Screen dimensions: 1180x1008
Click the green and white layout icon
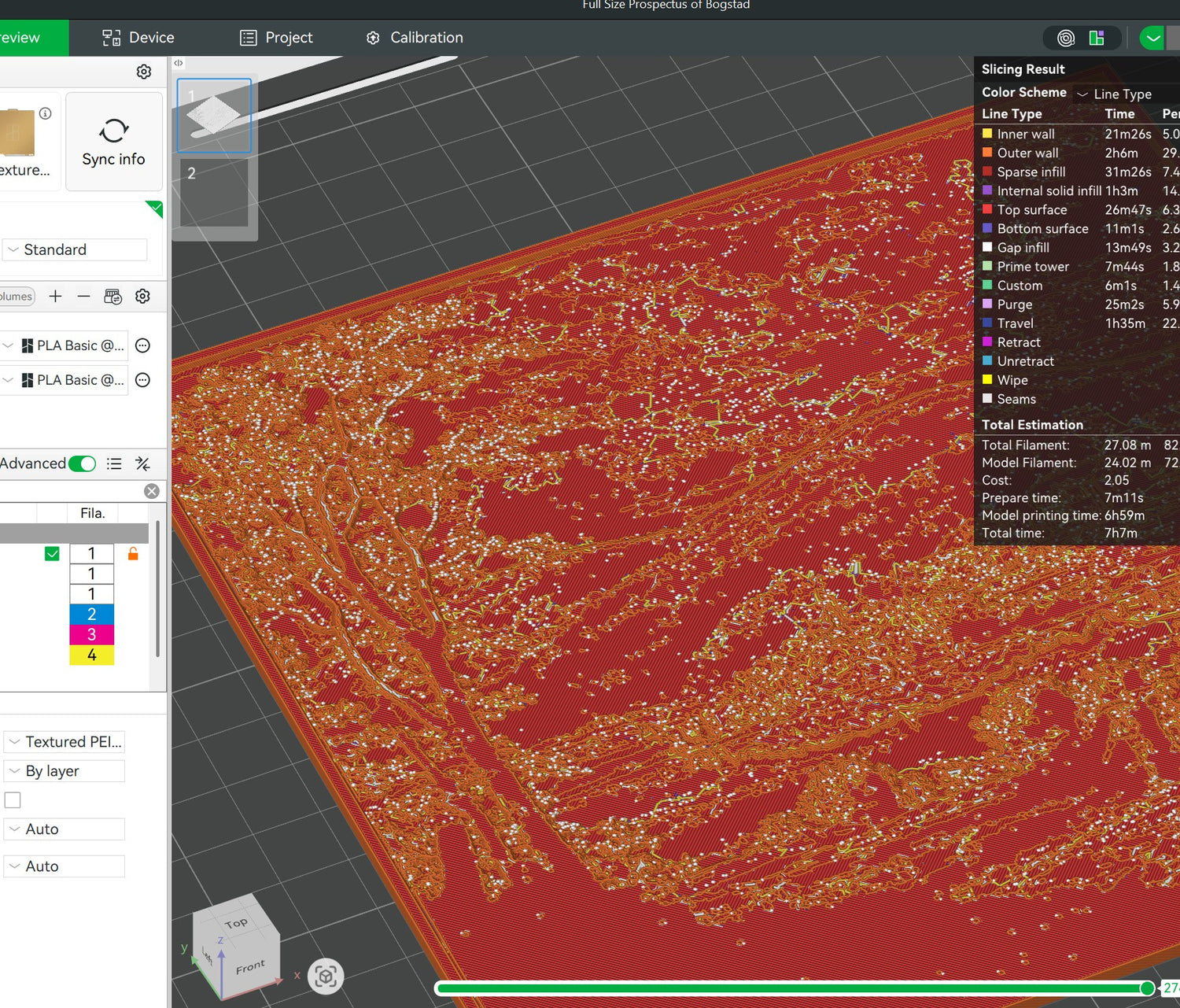pyautogui.click(x=1097, y=38)
